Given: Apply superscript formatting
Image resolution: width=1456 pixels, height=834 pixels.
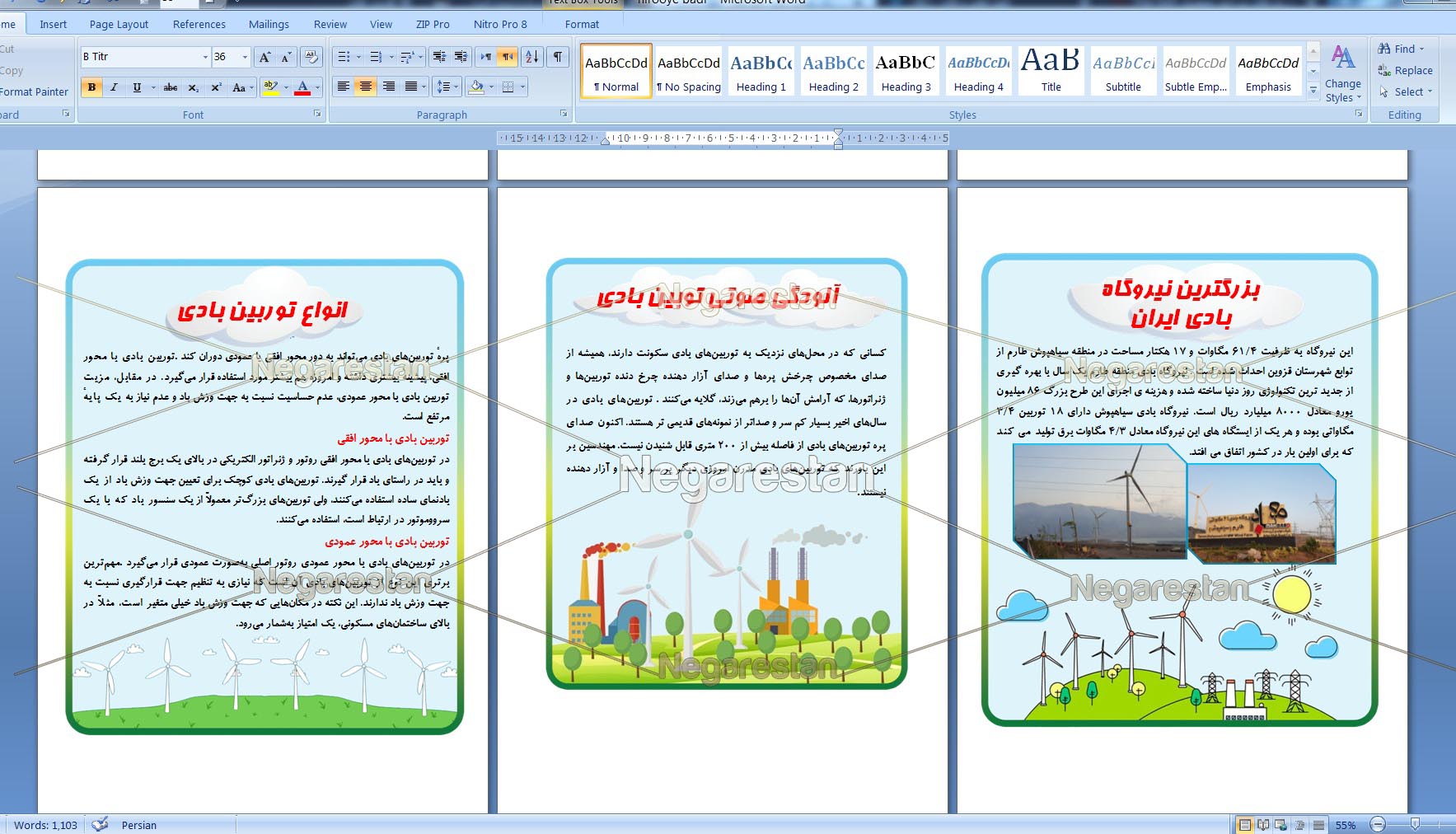Looking at the screenshot, I should (x=216, y=87).
